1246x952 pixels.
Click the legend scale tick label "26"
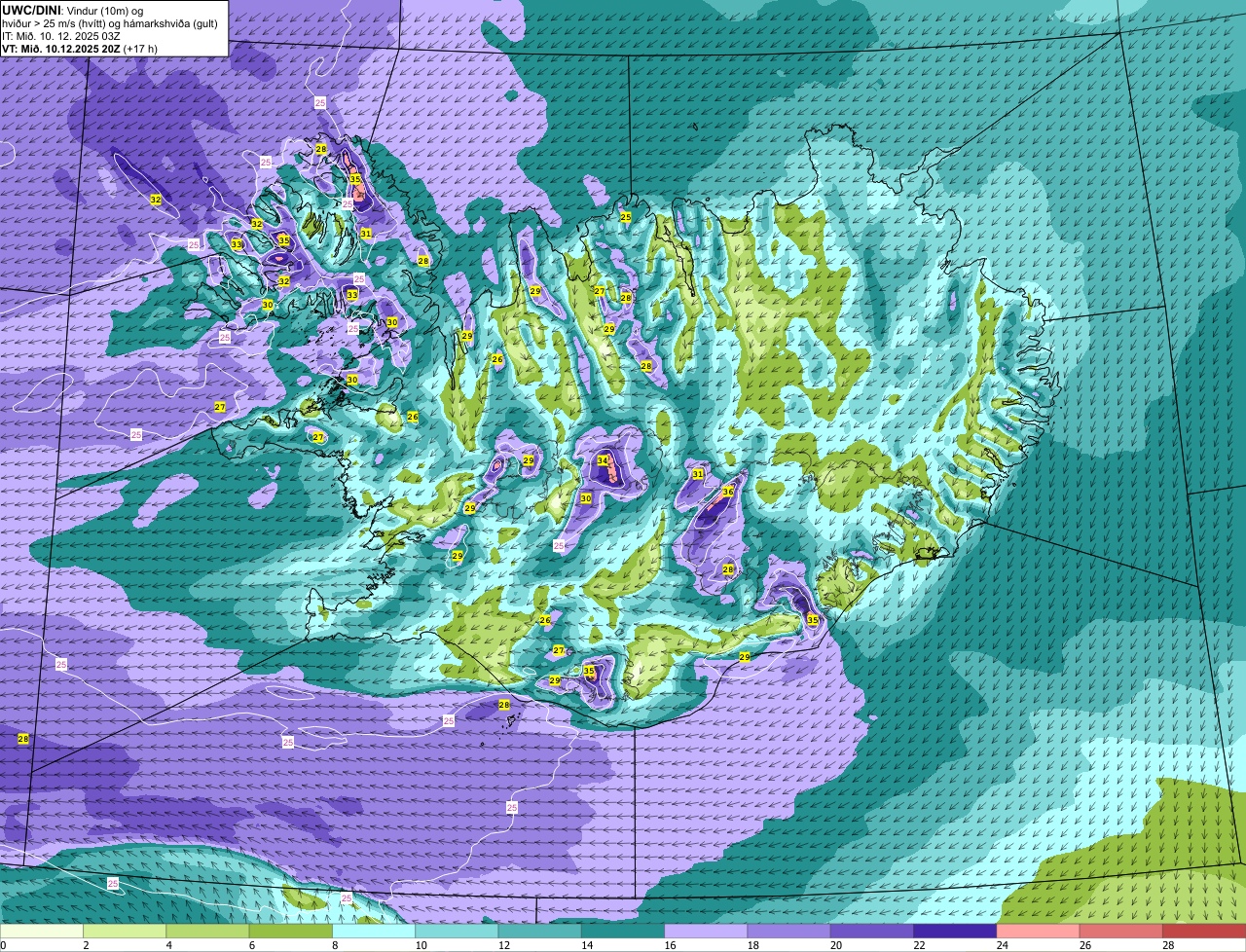click(1085, 945)
